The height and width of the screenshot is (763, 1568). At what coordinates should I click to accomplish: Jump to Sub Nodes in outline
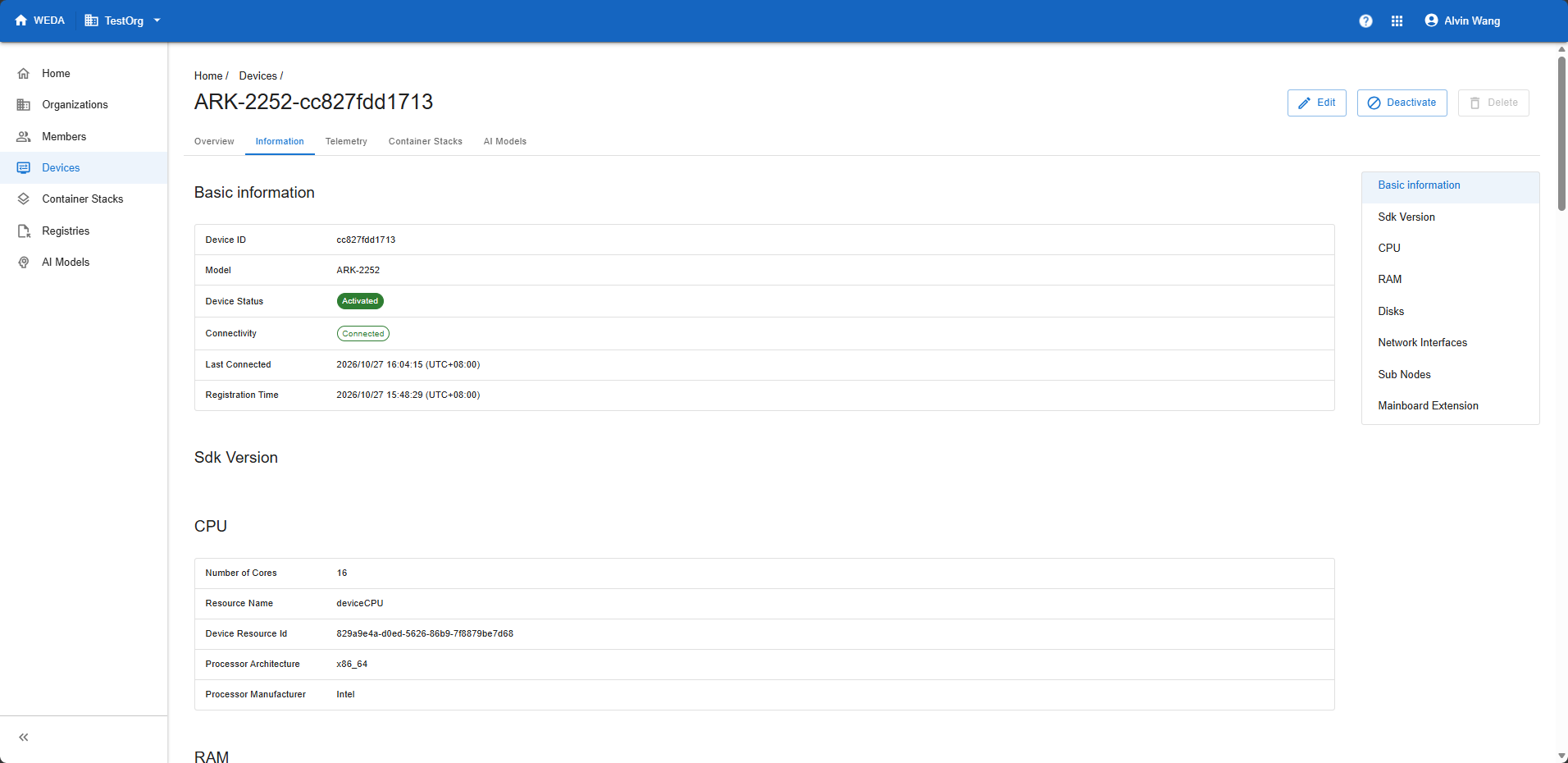(1450, 375)
